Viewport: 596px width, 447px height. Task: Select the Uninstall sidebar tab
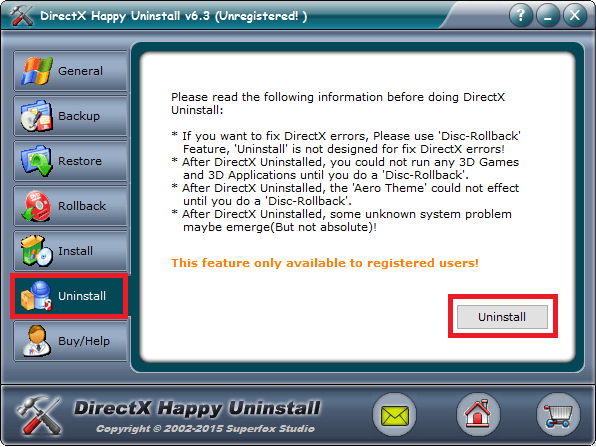[x=70, y=296]
